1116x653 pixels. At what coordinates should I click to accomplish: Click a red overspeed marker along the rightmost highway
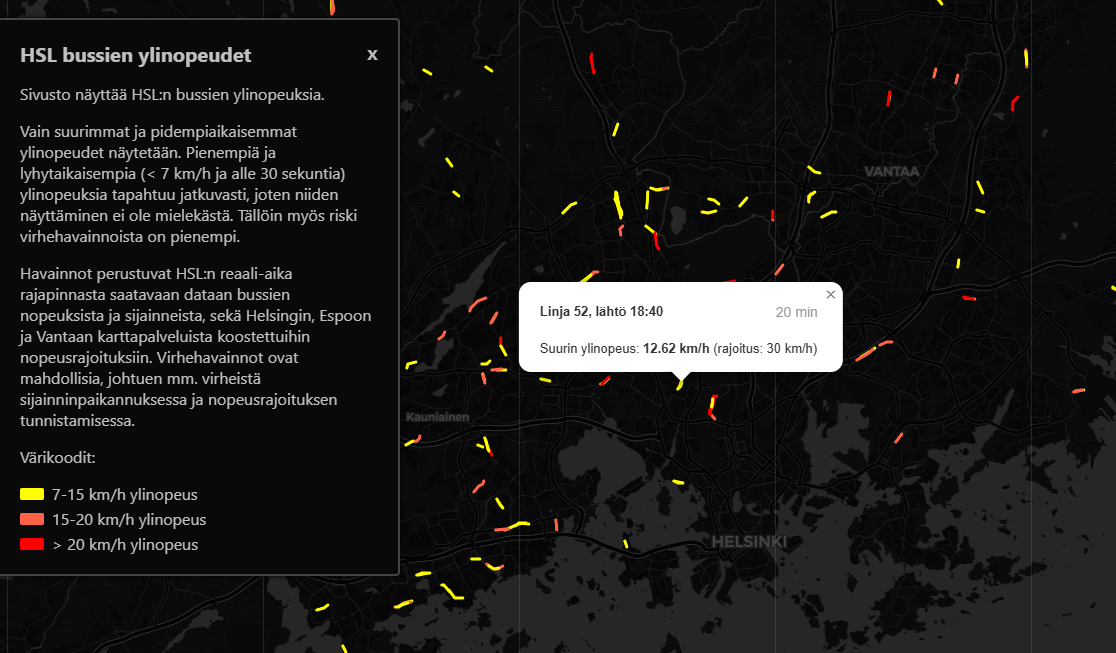[1016, 101]
